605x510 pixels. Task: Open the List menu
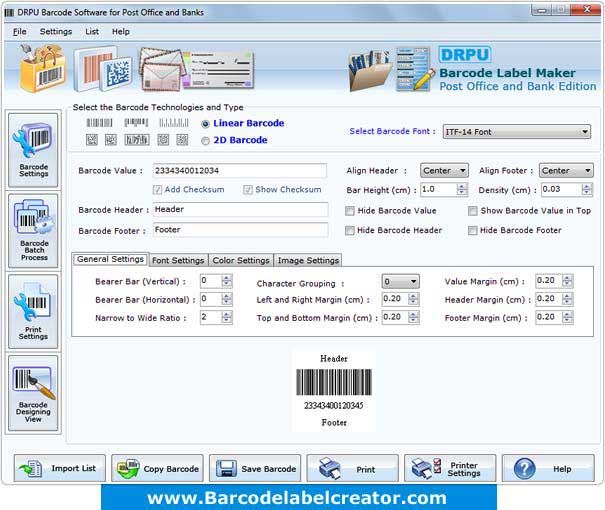[92, 32]
